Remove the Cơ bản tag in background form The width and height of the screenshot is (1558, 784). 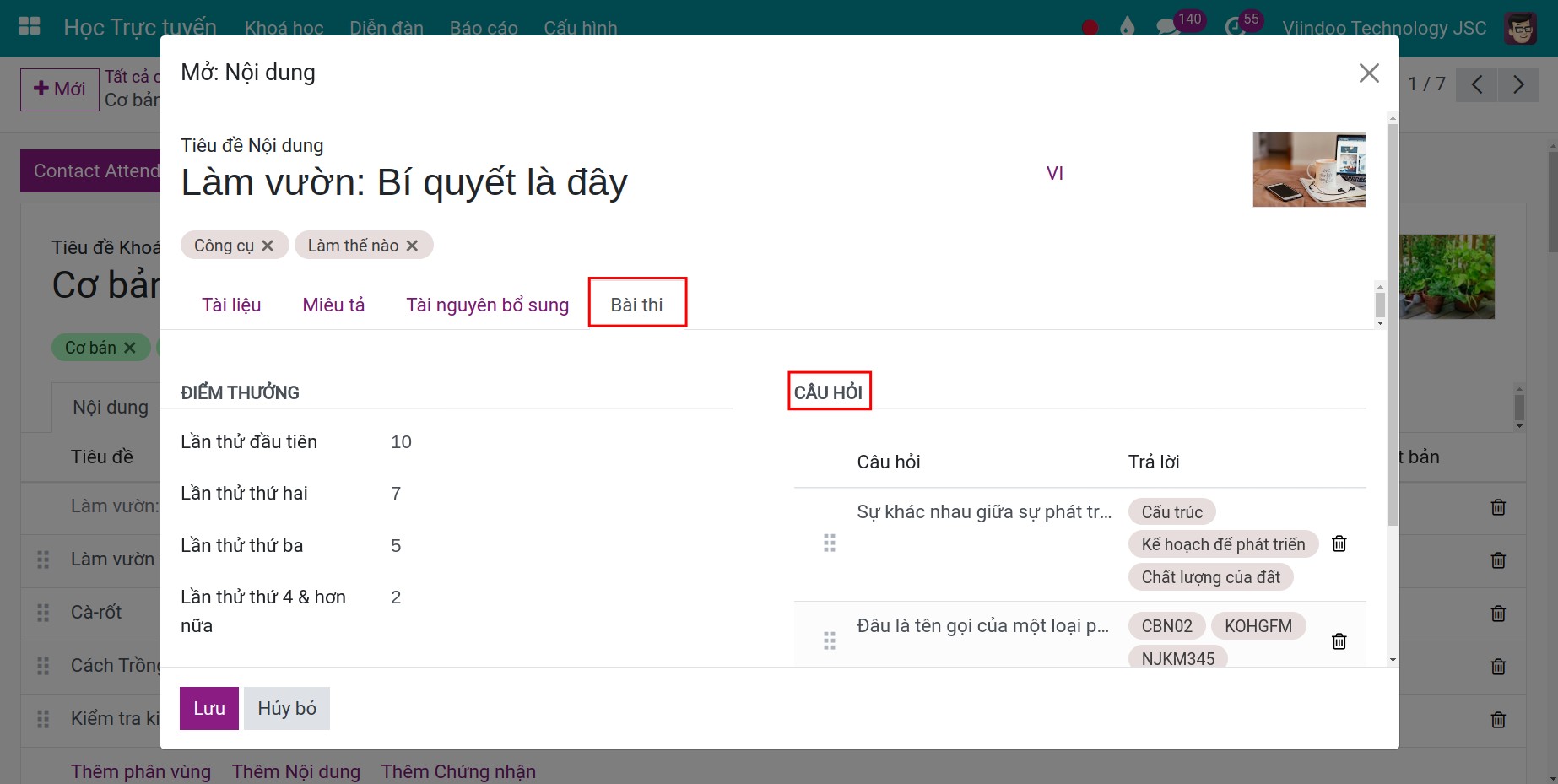[x=129, y=348]
